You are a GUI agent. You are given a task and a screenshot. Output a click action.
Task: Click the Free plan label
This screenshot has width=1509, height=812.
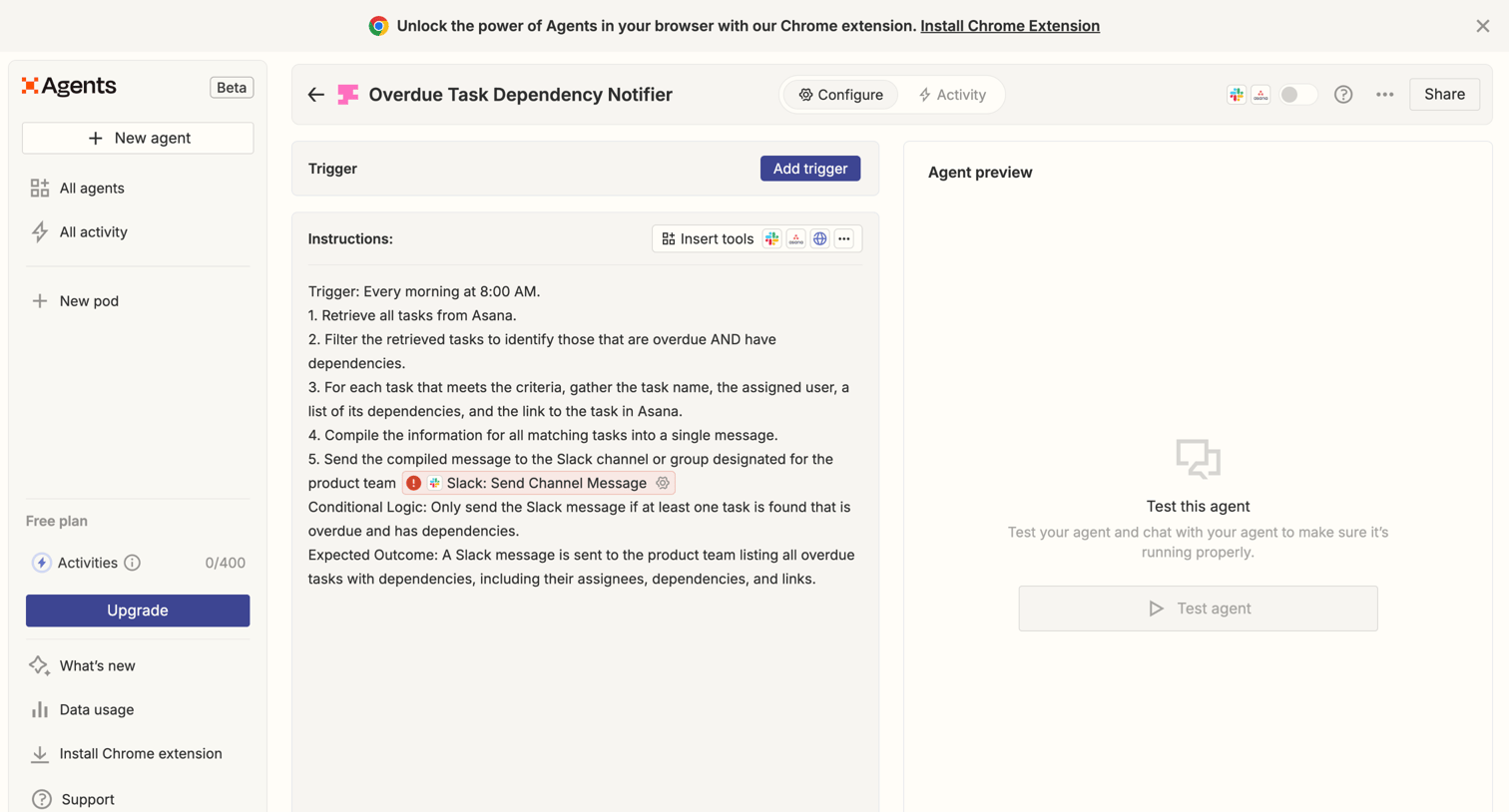[x=57, y=521]
